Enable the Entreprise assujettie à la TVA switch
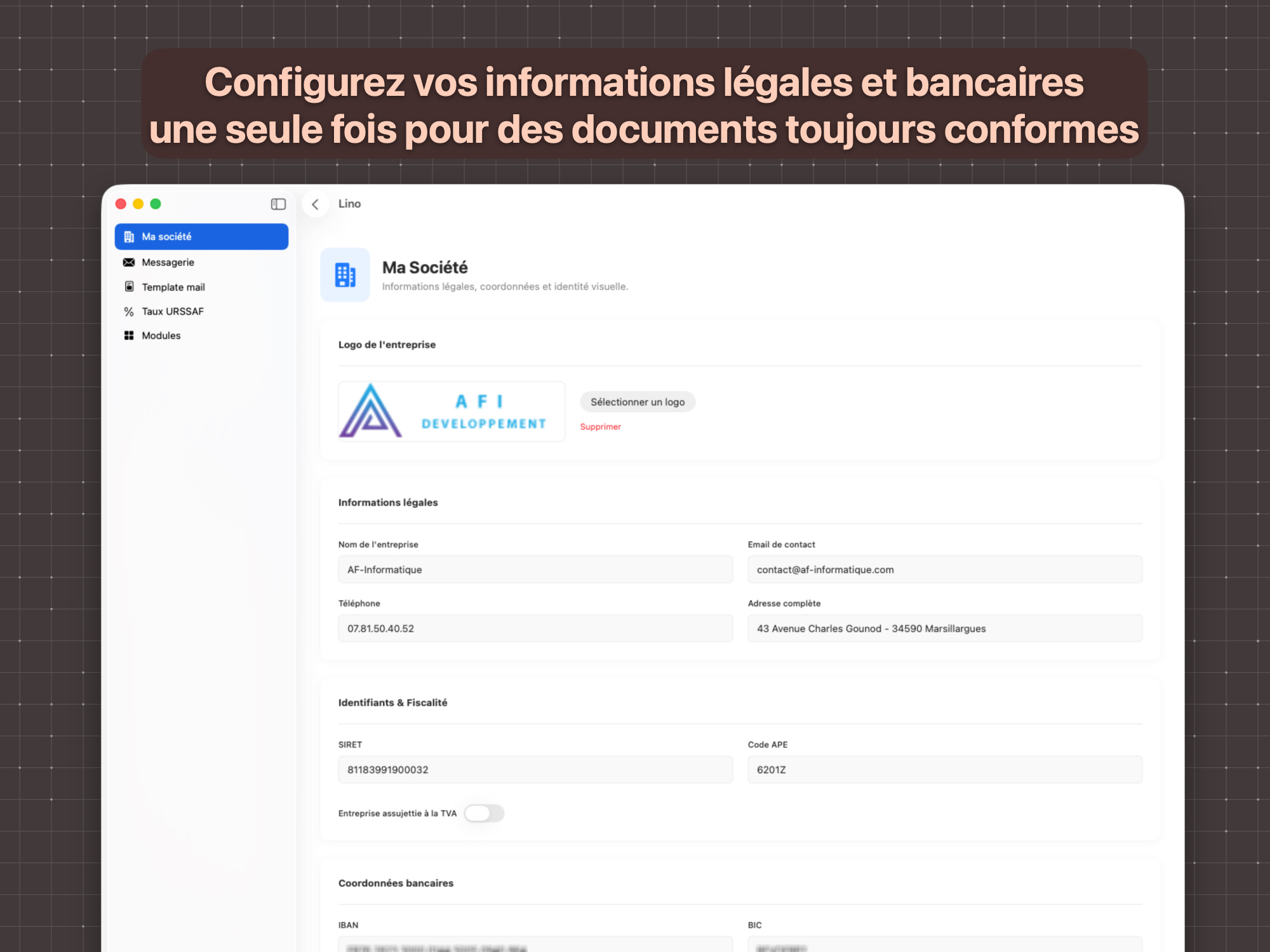The height and width of the screenshot is (952, 1270). 484,813
